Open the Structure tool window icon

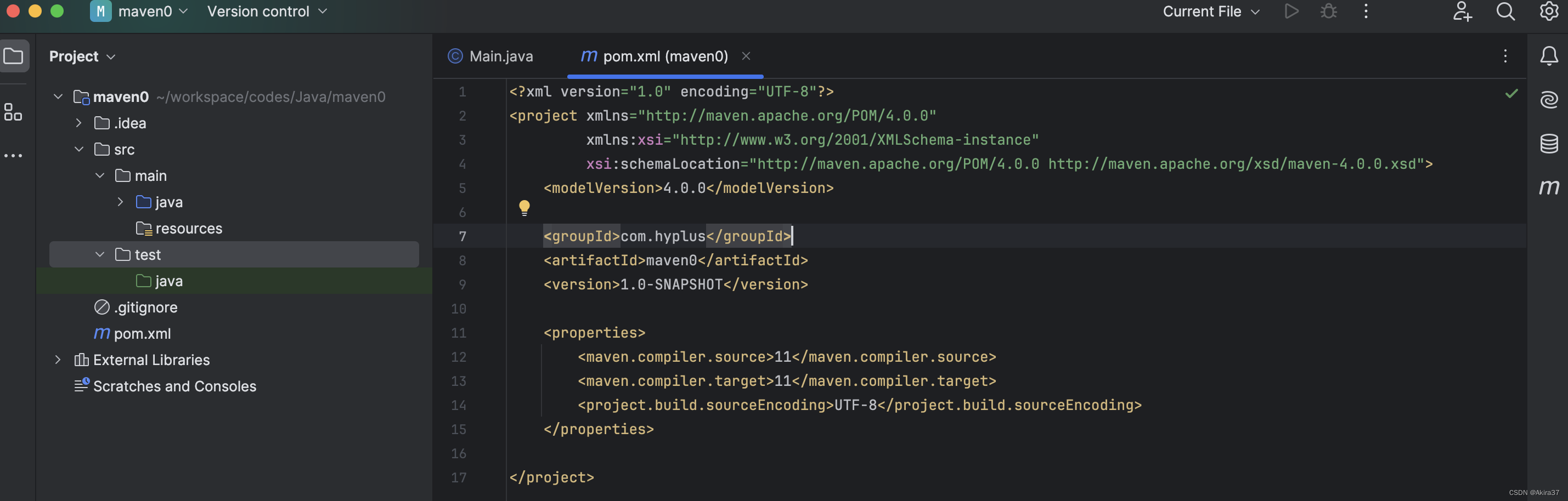[x=13, y=112]
